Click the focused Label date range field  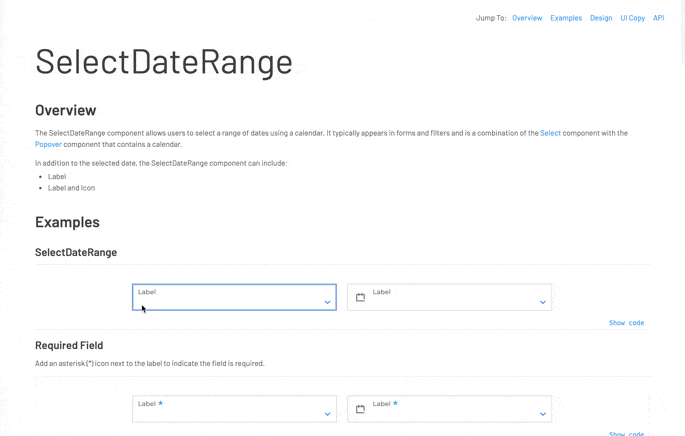point(234,297)
